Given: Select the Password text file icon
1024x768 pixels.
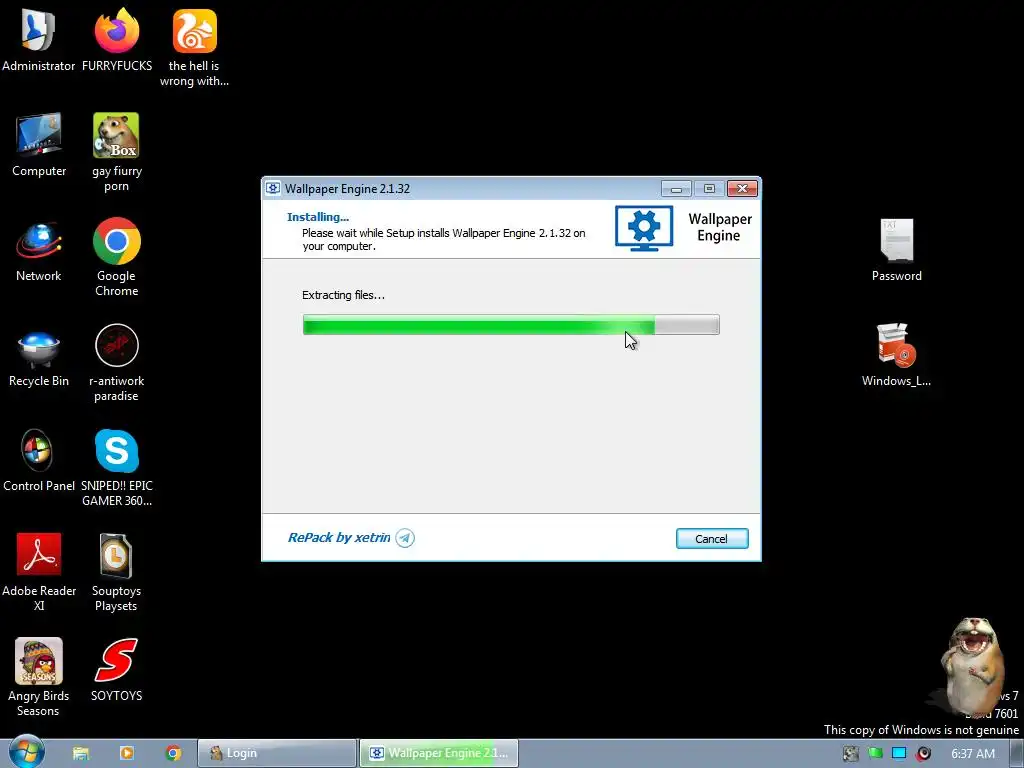Looking at the screenshot, I should pyautogui.click(x=897, y=251).
